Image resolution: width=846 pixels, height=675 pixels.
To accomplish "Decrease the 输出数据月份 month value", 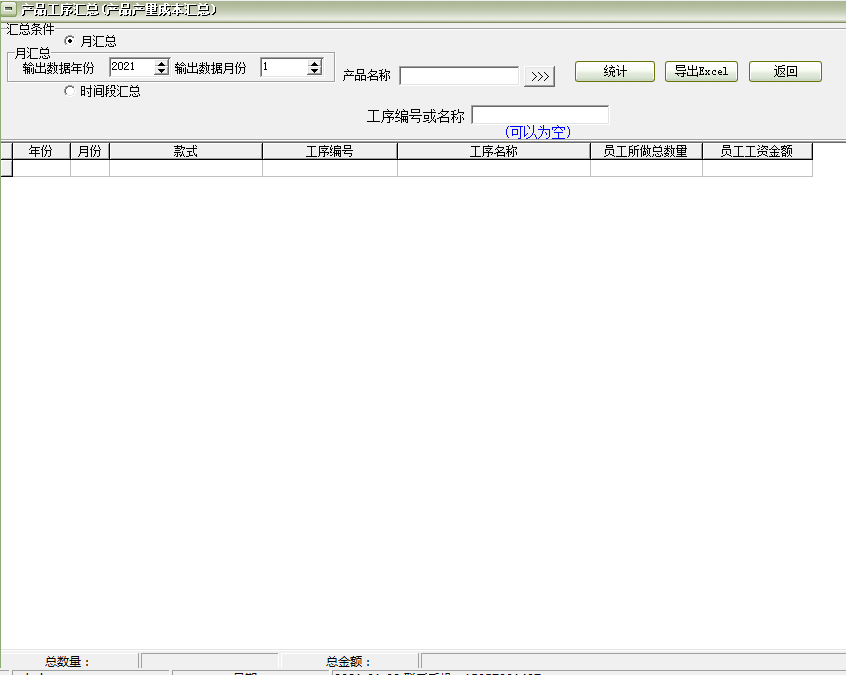I will pos(314,71).
